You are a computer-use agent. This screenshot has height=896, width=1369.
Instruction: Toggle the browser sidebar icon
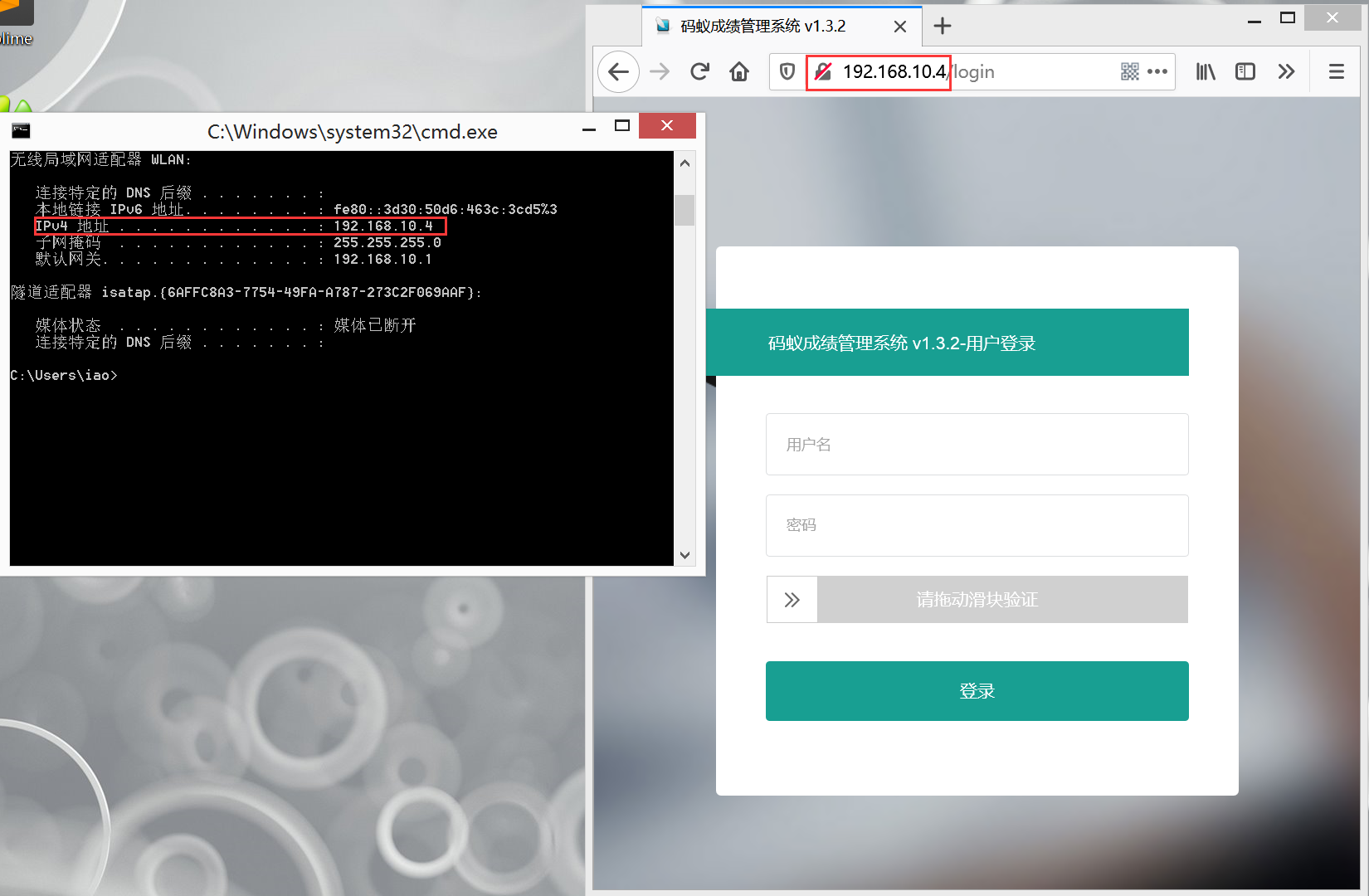(x=1245, y=72)
